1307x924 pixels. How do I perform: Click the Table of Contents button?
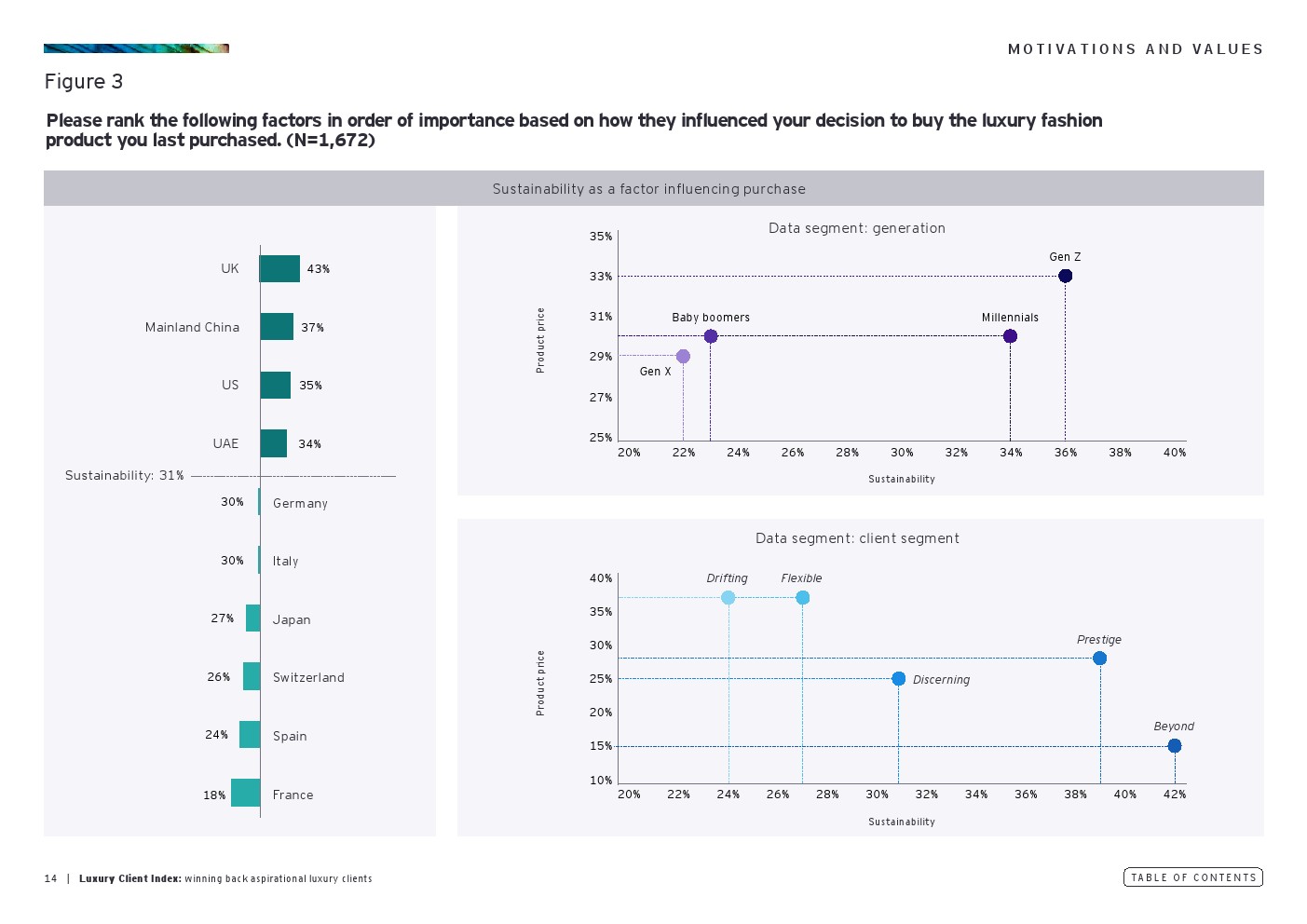tap(1192, 877)
